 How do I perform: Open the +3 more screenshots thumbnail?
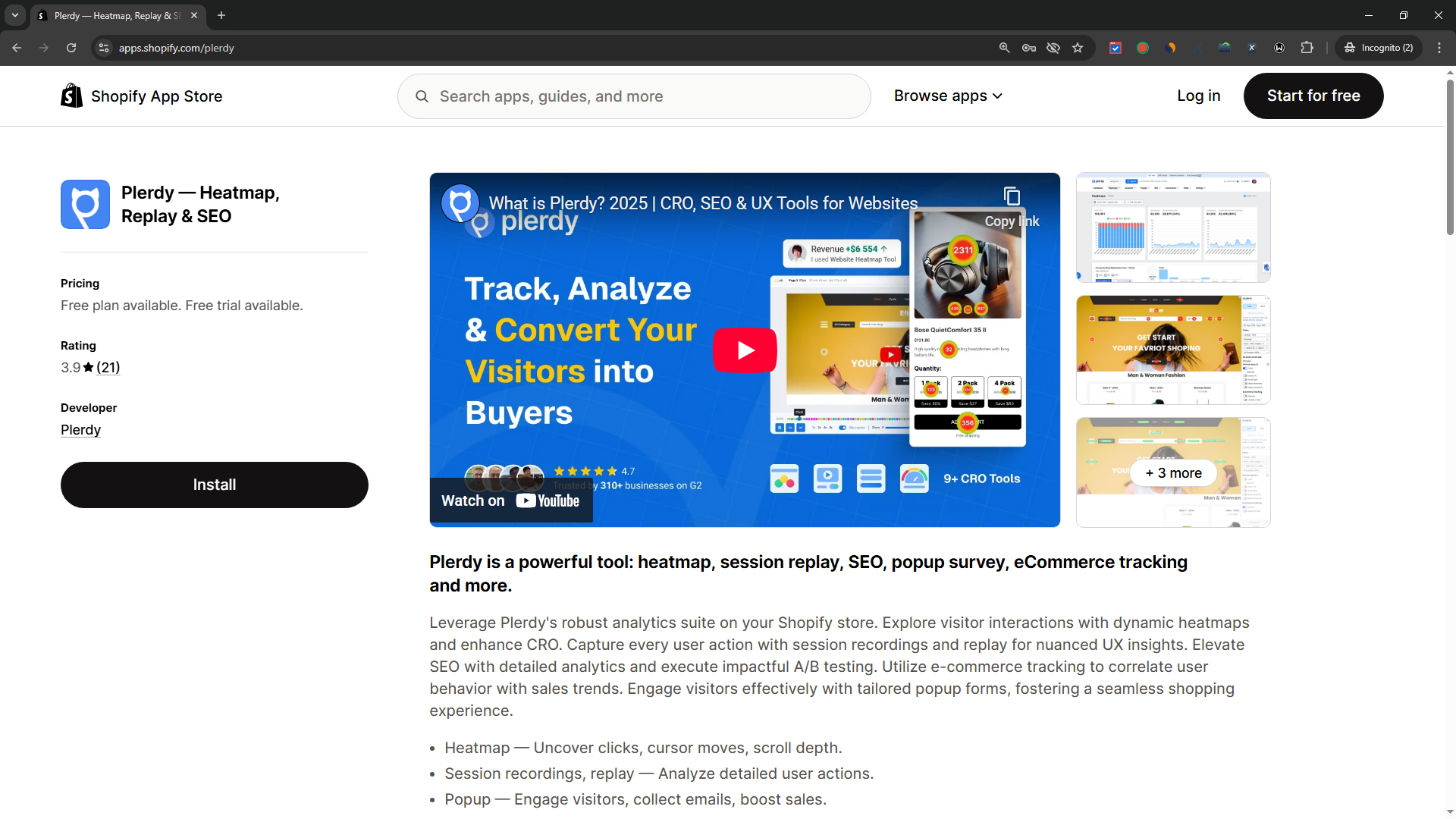[1173, 472]
